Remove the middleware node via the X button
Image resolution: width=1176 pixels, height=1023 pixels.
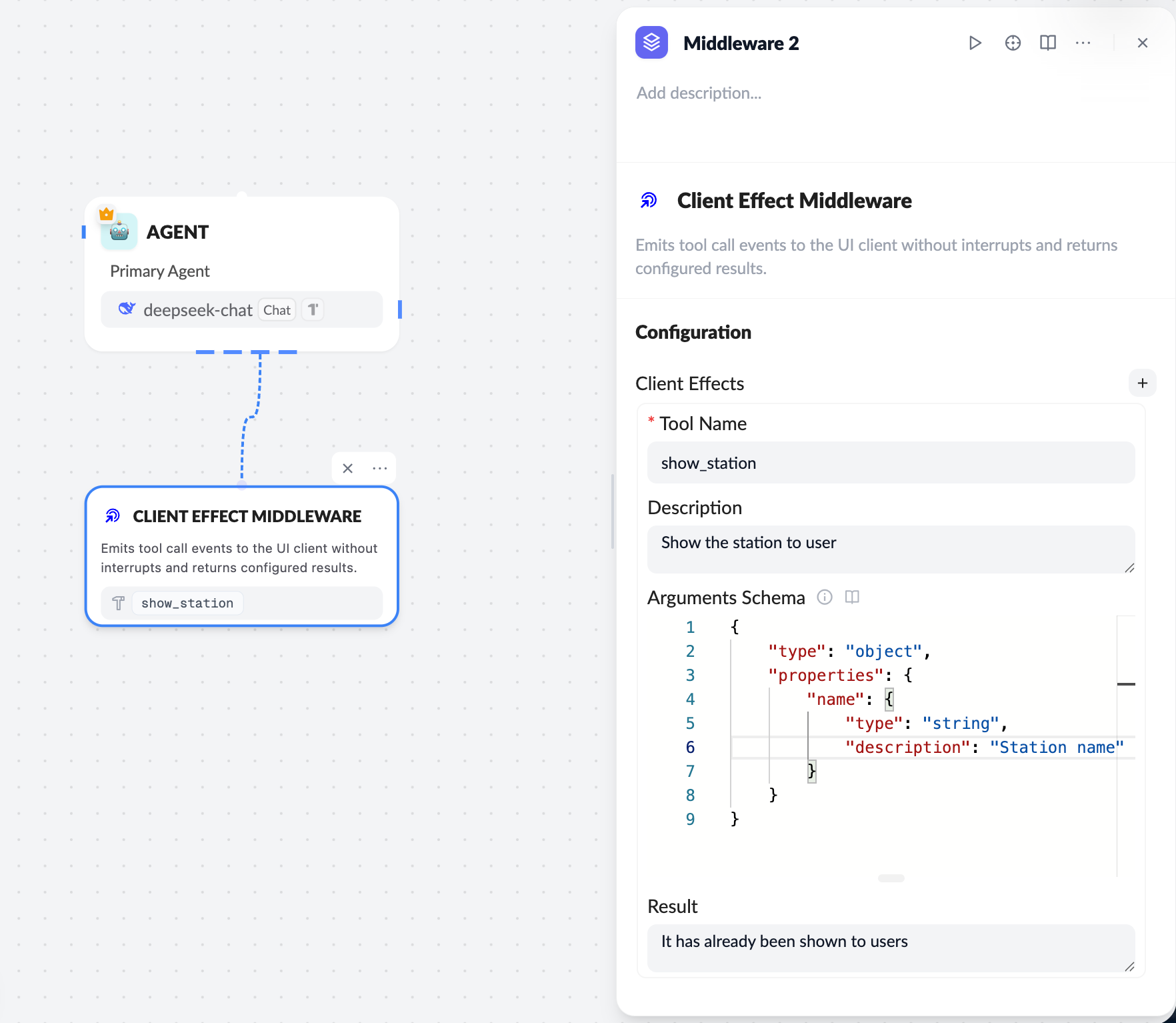(x=347, y=468)
